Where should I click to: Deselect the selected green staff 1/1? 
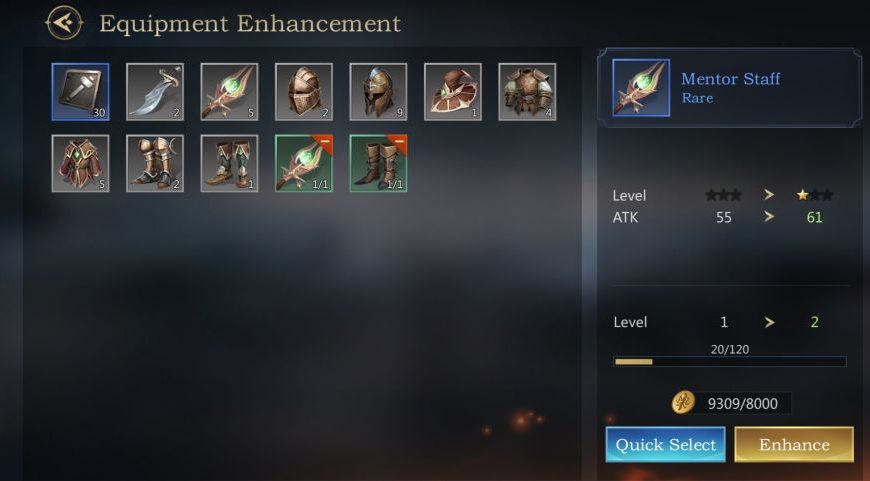pos(304,164)
